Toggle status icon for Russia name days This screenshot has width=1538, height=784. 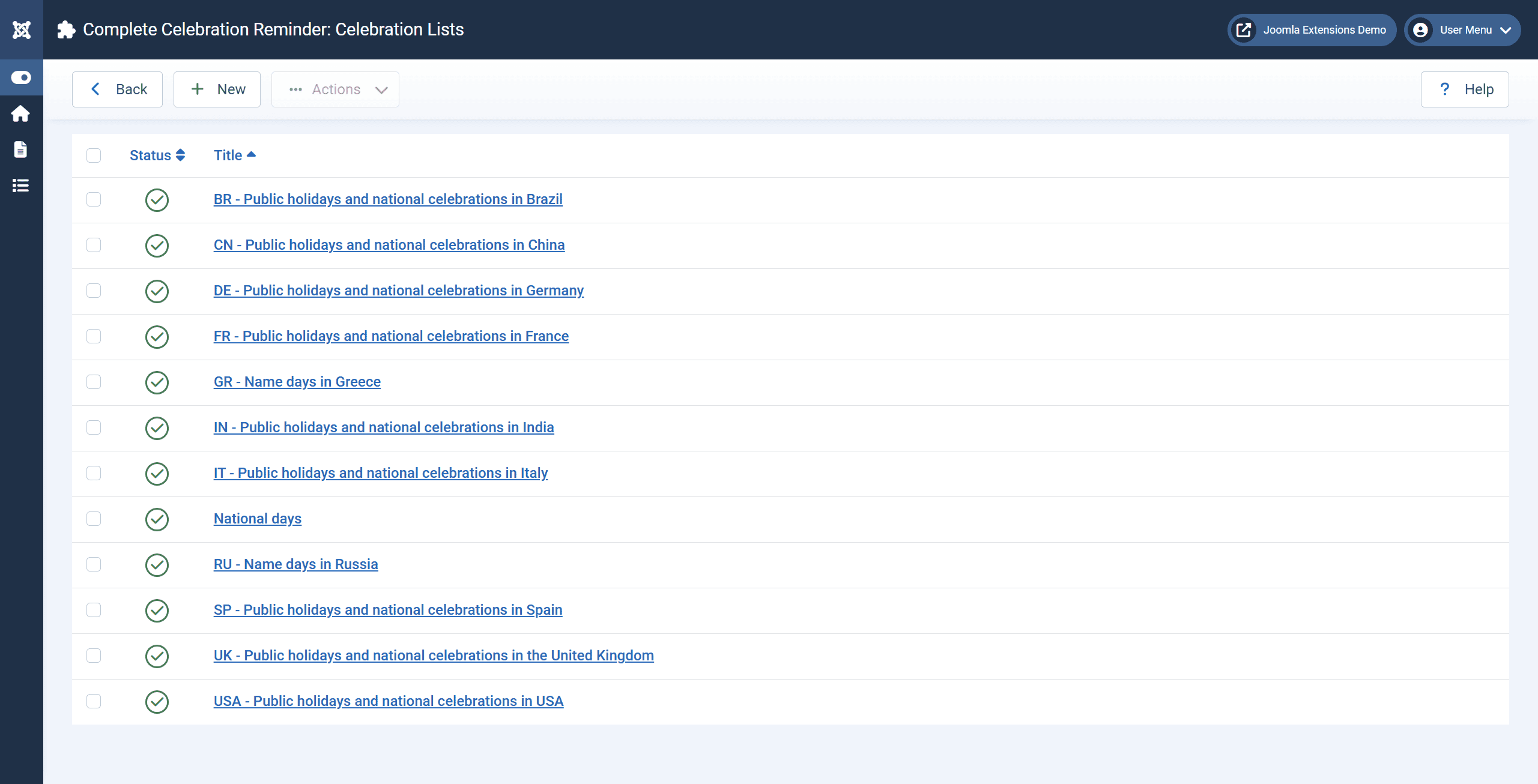[157, 565]
